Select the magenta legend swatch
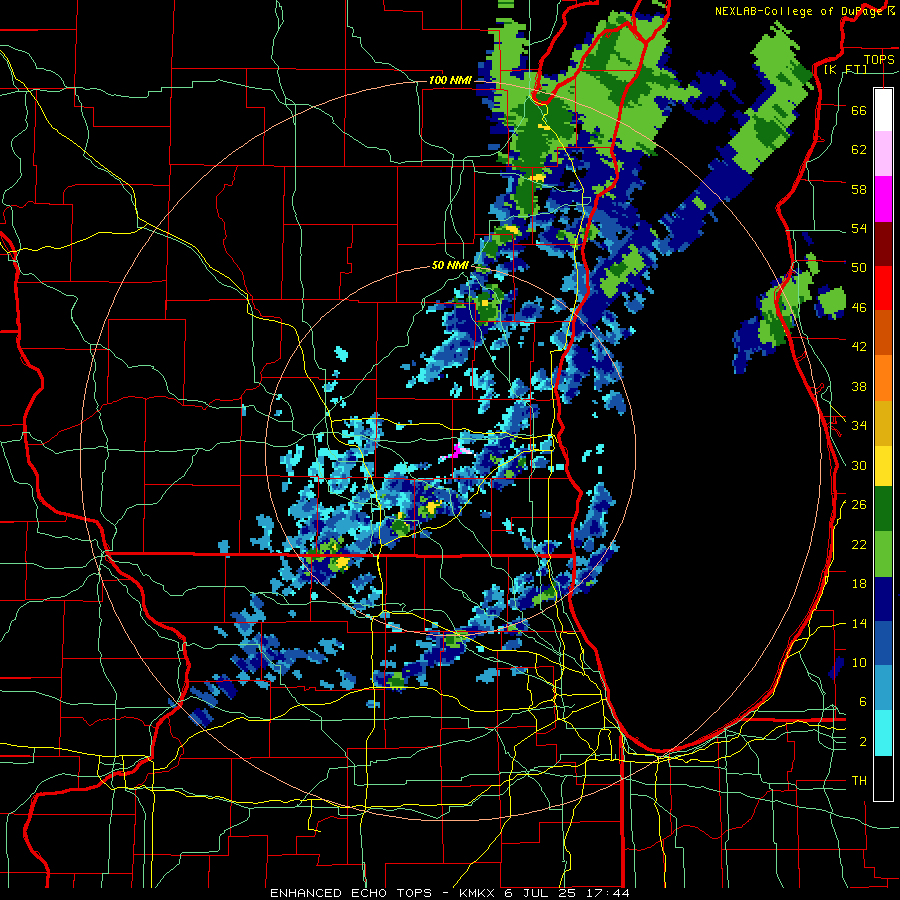Screen dimensions: 900x900 tap(883, 199)
